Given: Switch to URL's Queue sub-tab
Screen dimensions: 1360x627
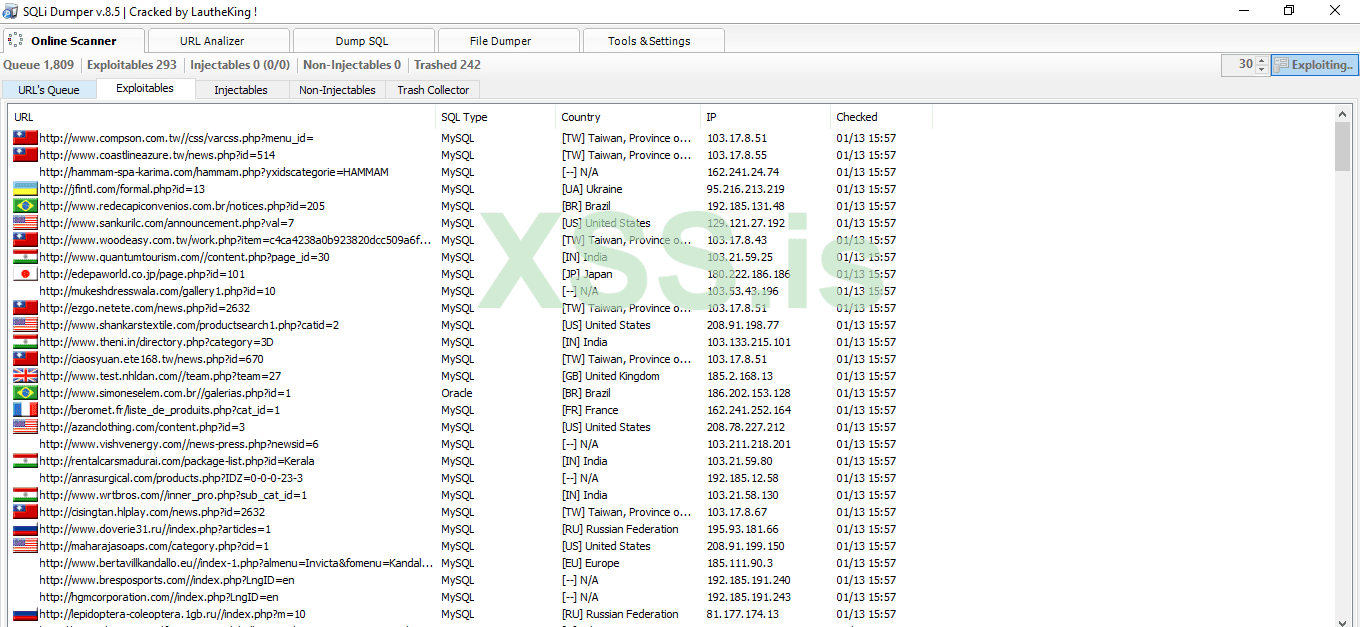Looking at the screenshot, I should click(x=49, y=90).
